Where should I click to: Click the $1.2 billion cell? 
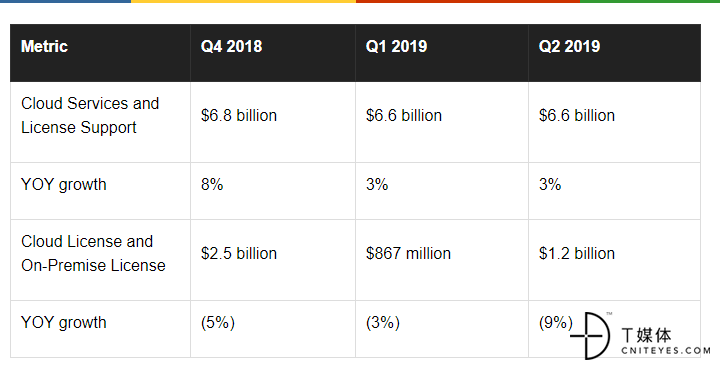click(x=614, y=260)
